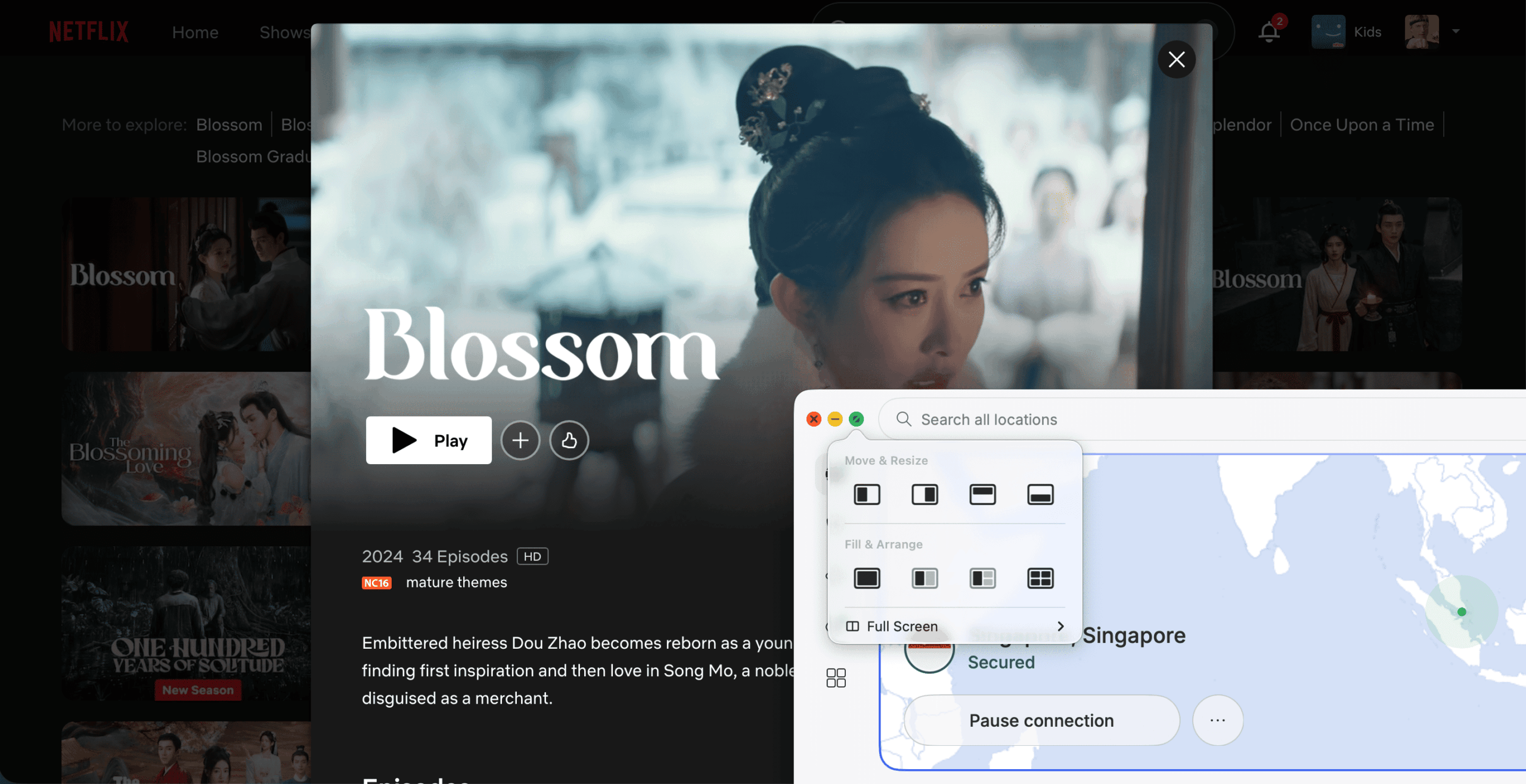Screen dimensions: 1526x784
Task: Click the Once Upon a Time link
Action: [1361, 125]
